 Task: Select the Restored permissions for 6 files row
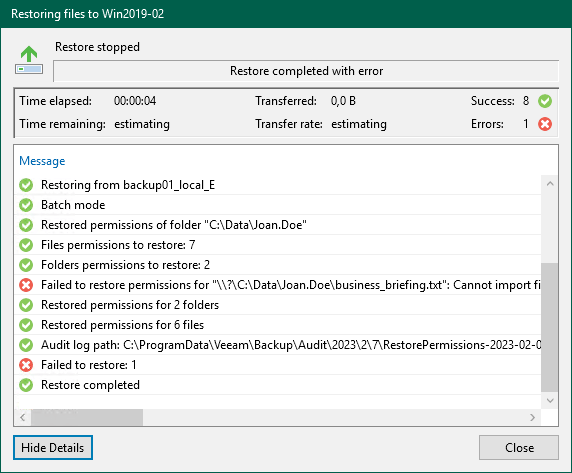click(x=278, y=325)
